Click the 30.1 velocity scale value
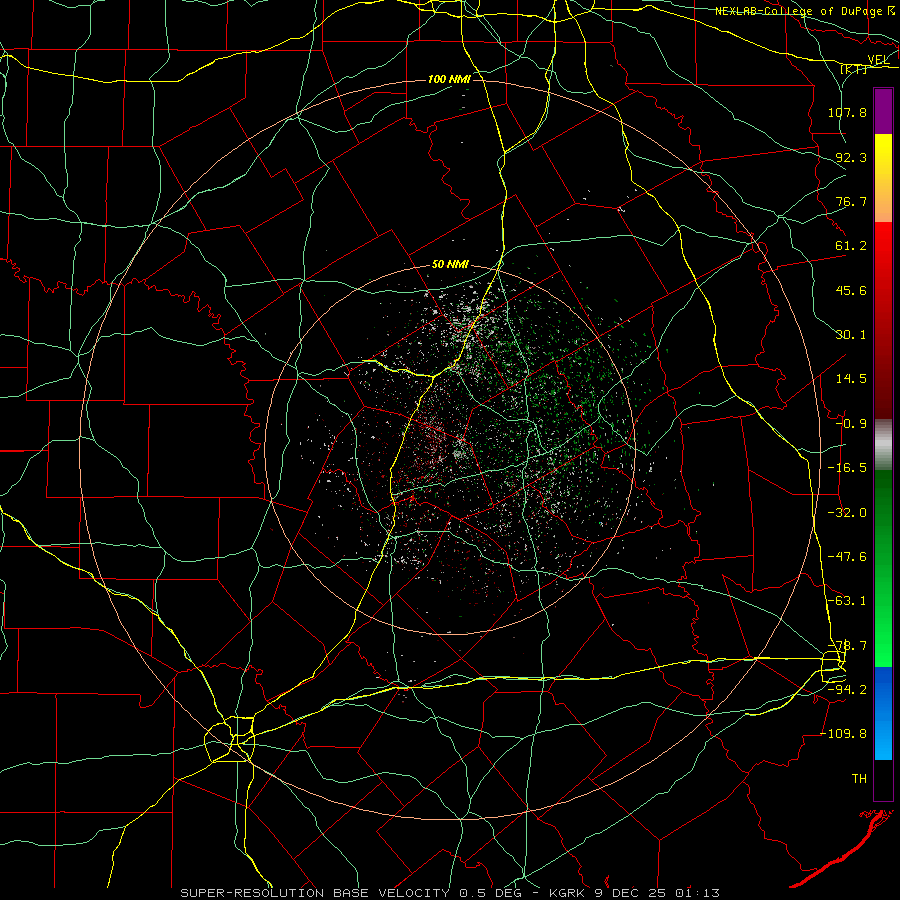 851,335
